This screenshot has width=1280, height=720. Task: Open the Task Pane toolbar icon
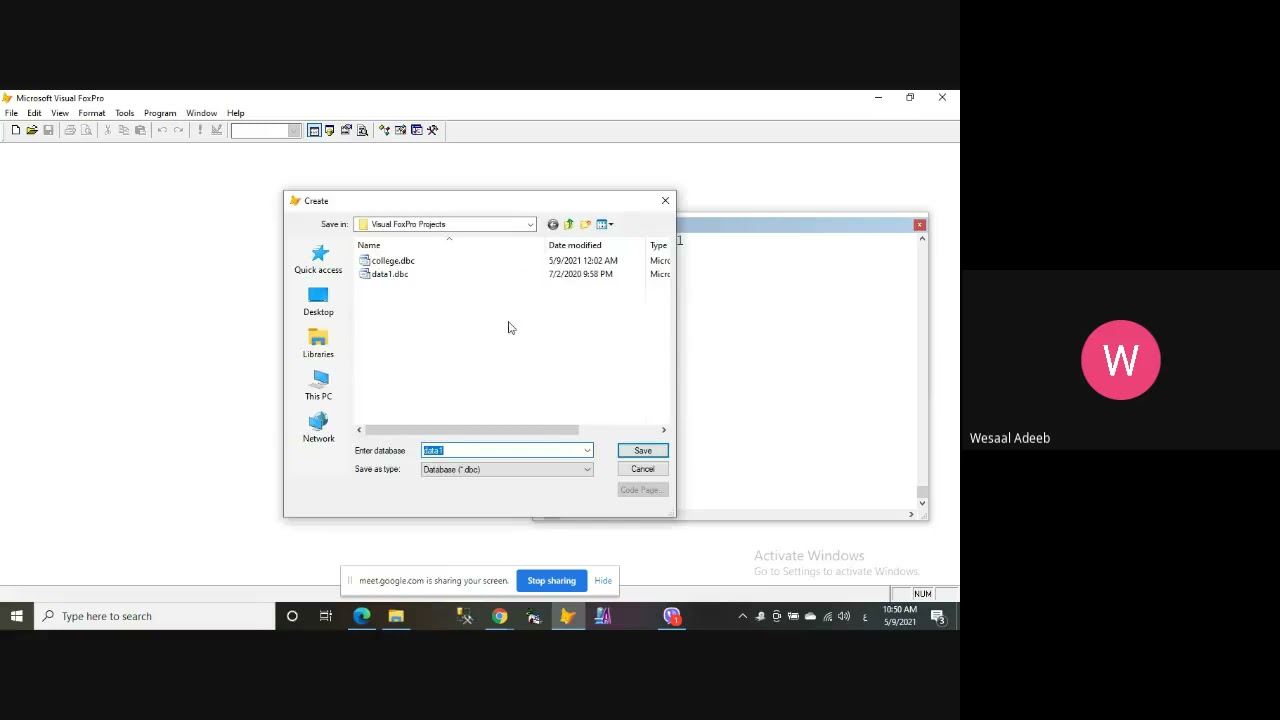click(x=416, y=130)
